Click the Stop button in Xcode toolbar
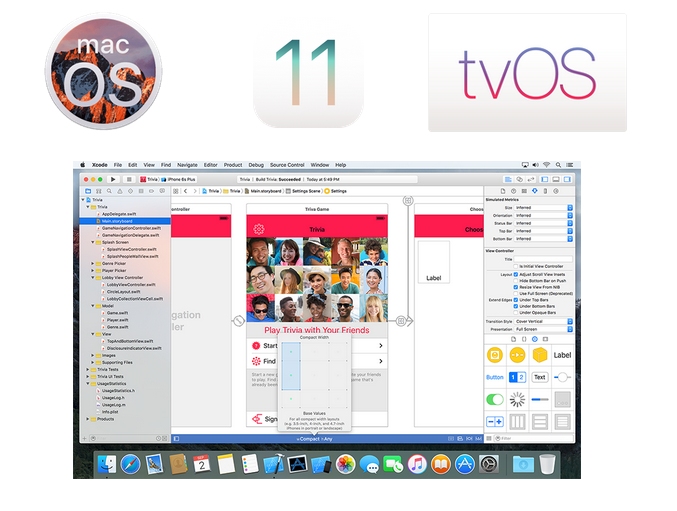This screenshot has height=511, width=677. [x=129, y=179]
